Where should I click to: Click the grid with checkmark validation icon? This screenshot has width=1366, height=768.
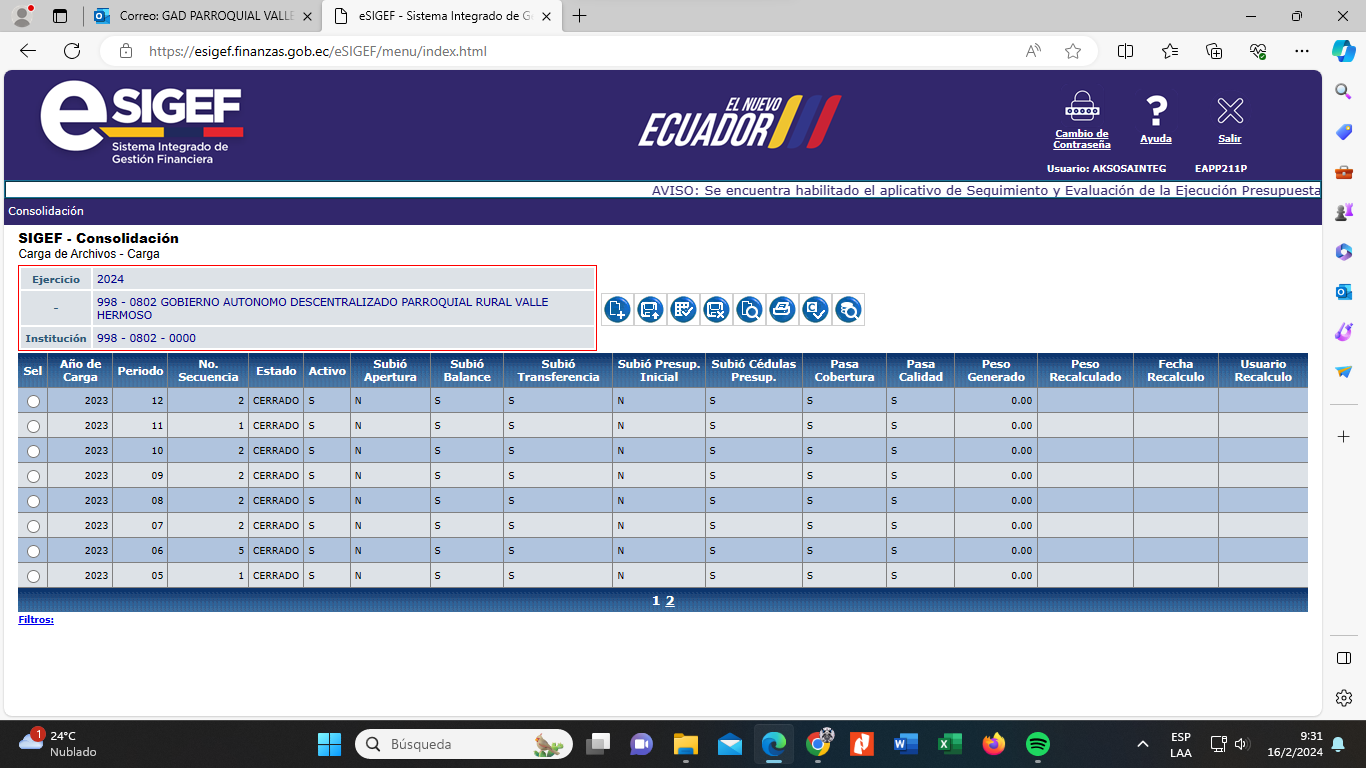(x=683, y=310)
